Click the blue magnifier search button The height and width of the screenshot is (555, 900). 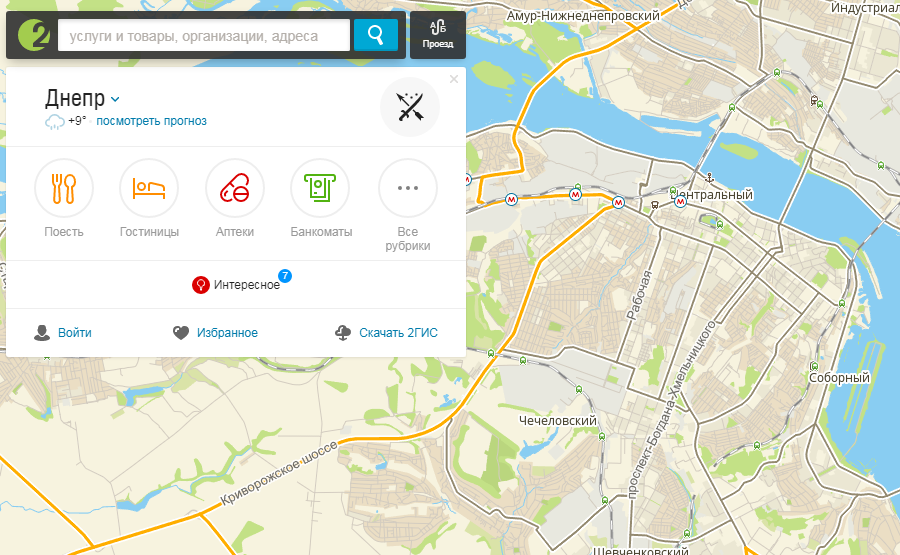(376, 35)
